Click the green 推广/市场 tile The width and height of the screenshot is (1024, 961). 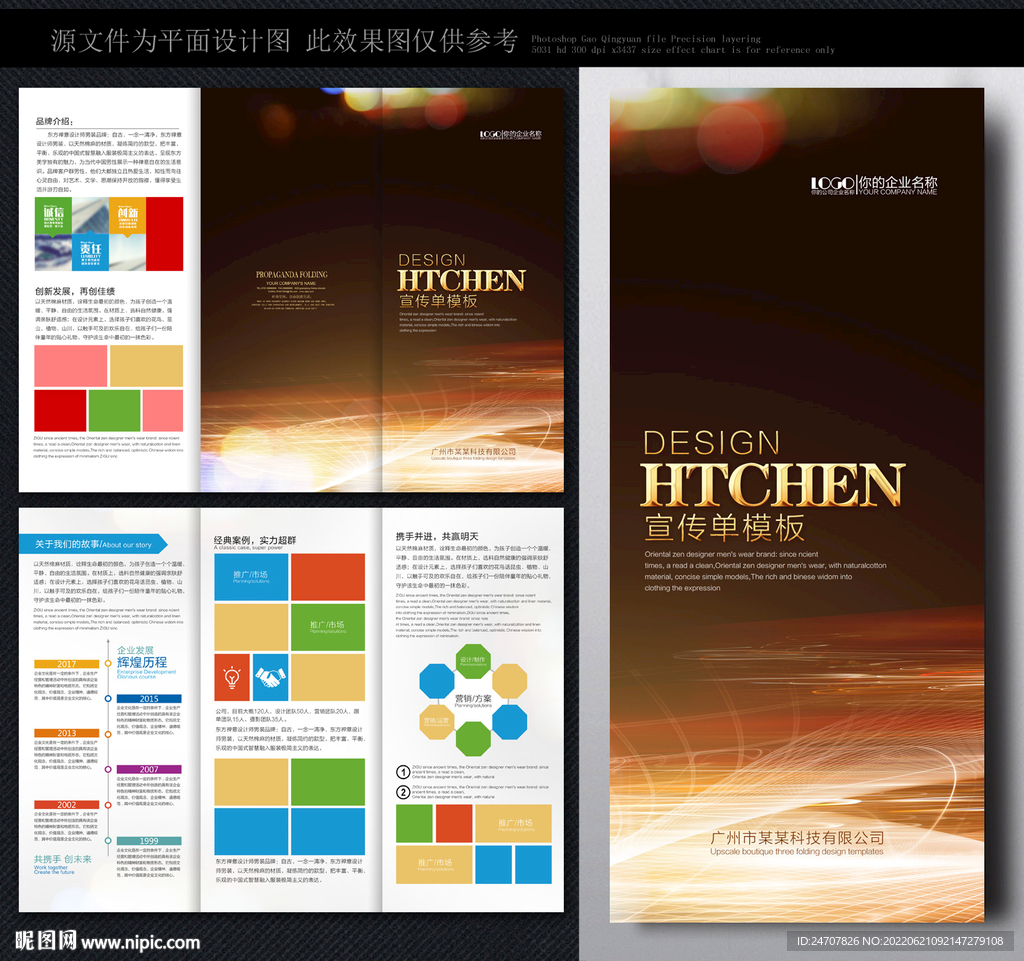click(x=328, y=627)
